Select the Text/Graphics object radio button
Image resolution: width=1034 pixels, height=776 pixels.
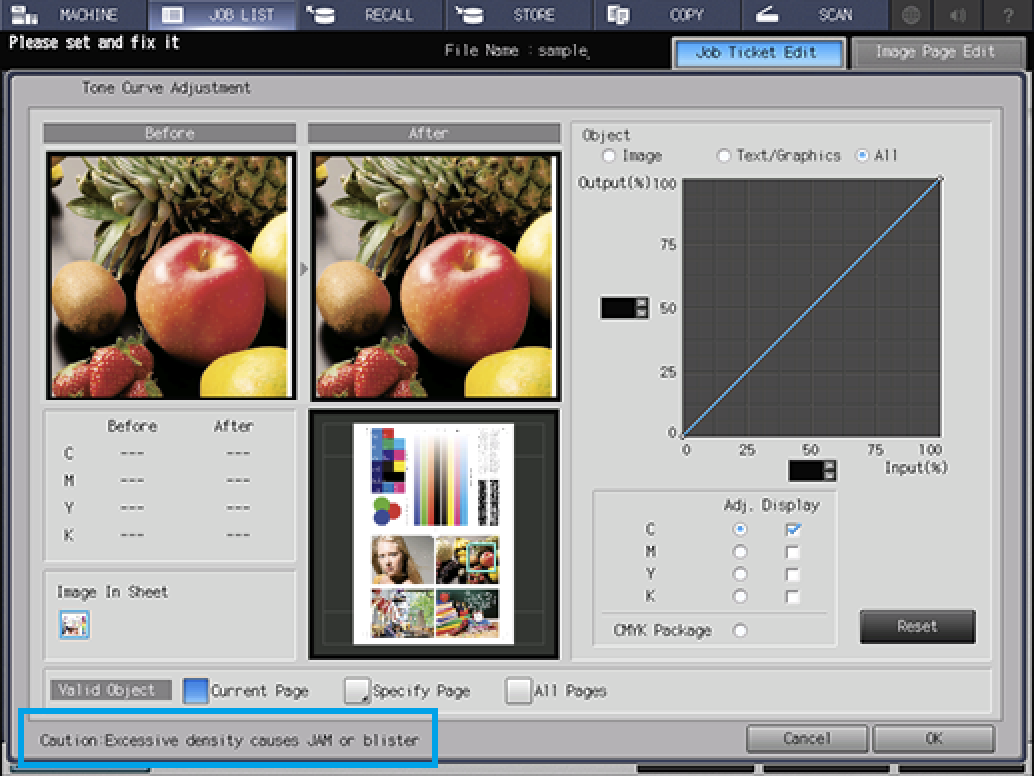724,156
